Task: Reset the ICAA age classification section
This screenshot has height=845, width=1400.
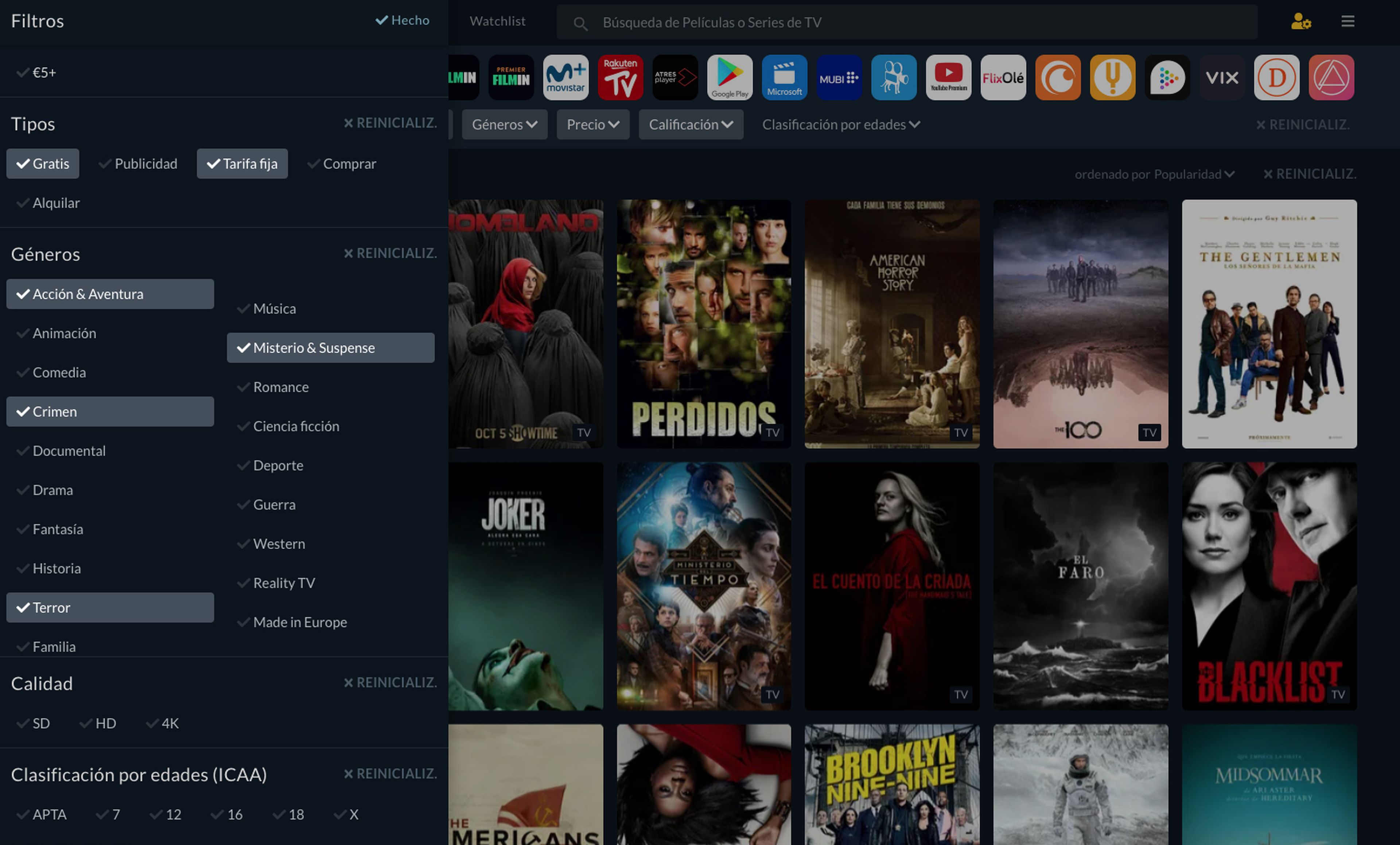Action: (x=390, y=774)
